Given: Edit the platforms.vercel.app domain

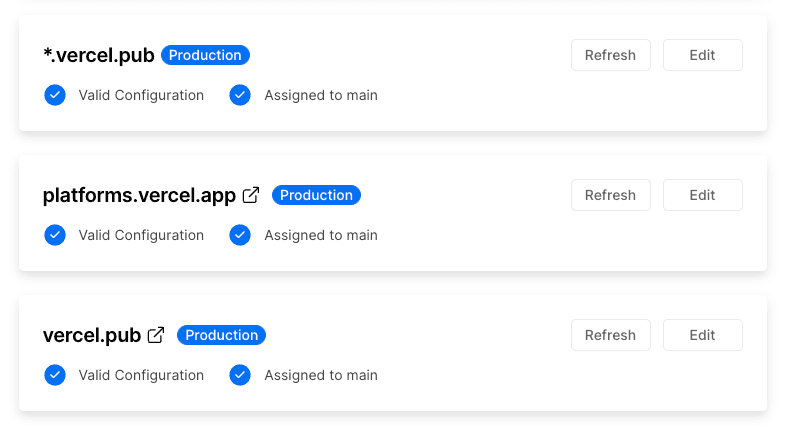Looking at the screenshot, I should pos(702,195).
